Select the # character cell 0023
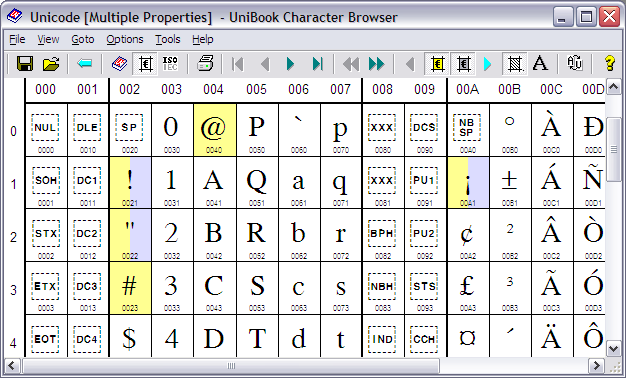The width and height of the screenshot is (626, 378). coord(130,288)
